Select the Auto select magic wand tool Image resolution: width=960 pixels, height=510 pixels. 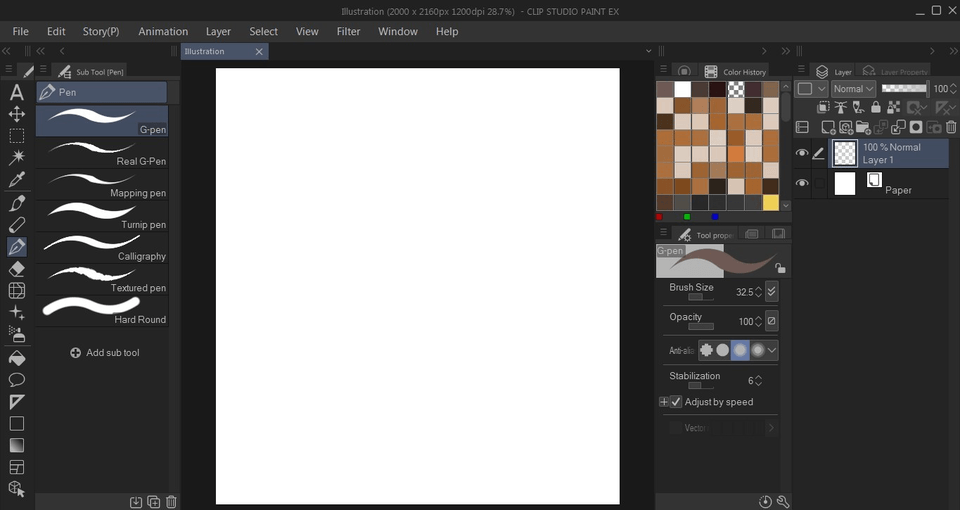pyautogui.click(x=17, y=157)
